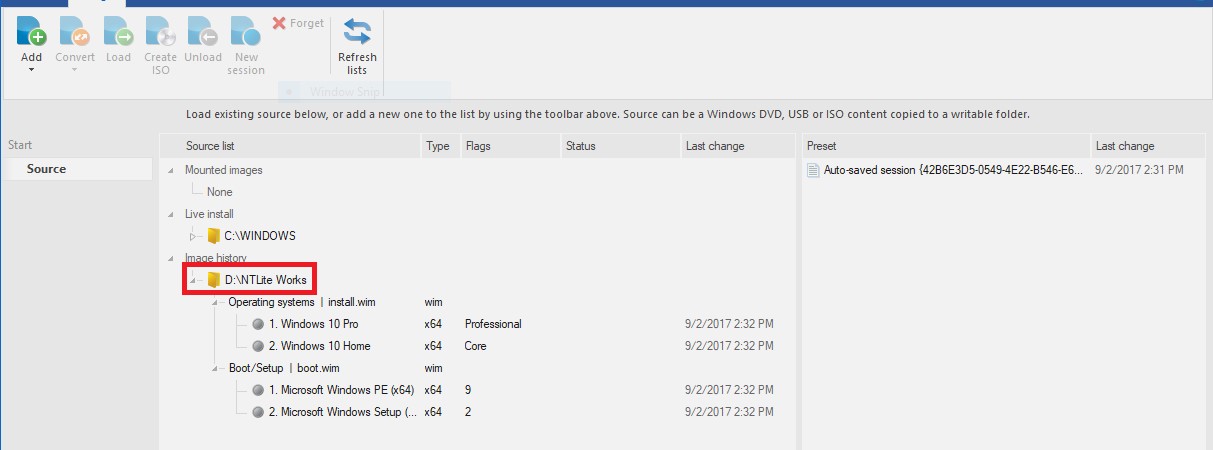Select 2. Microsoft Windows Setup entry
The width and height of the screenshot is (1213, 450).
coord(341,412)
